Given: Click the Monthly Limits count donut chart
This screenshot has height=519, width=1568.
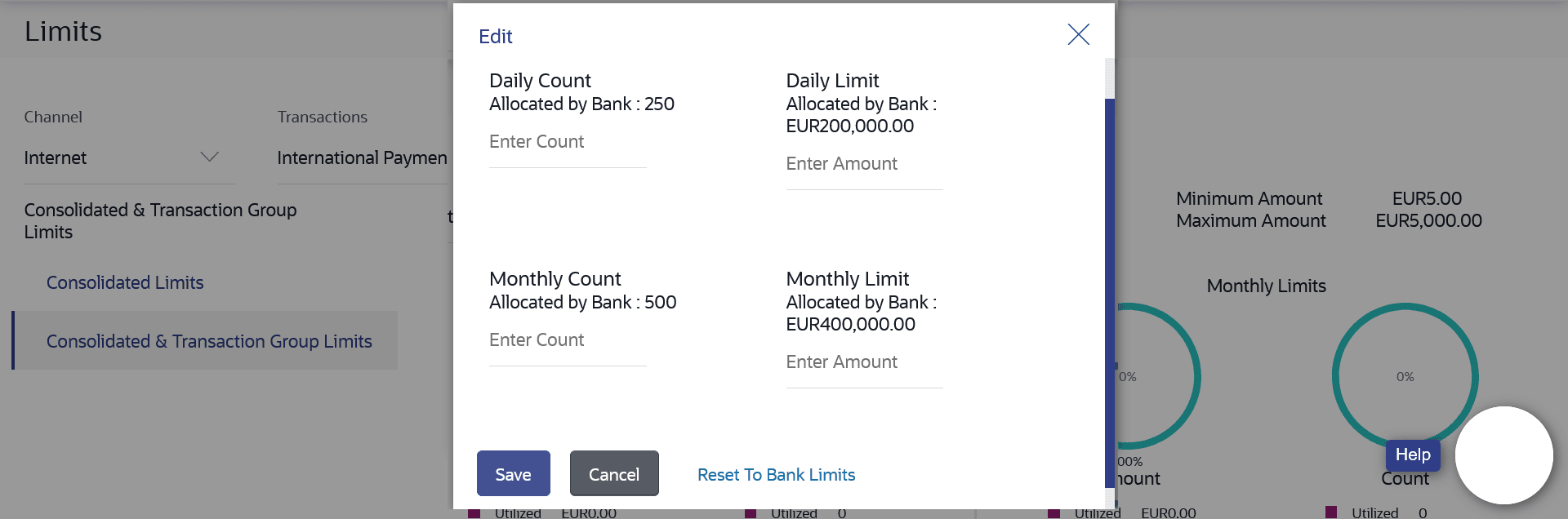Looking at the screenshot, I should [1405, 376].
